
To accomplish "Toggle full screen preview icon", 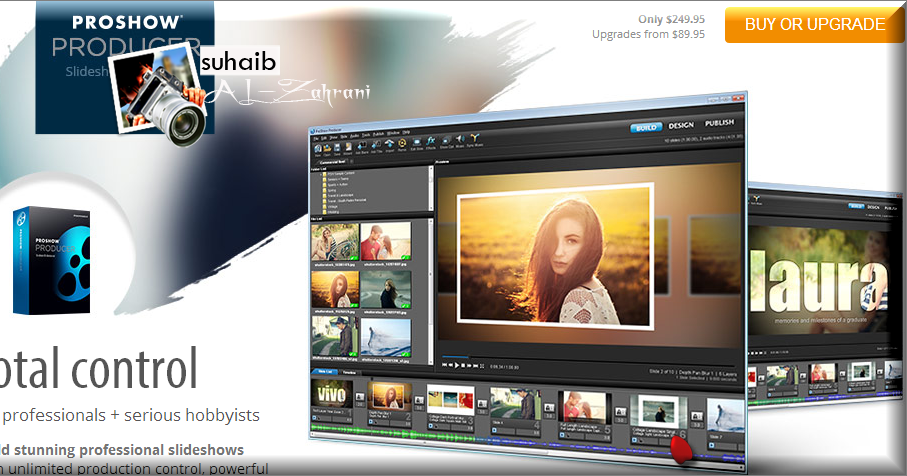I will 482,366.
